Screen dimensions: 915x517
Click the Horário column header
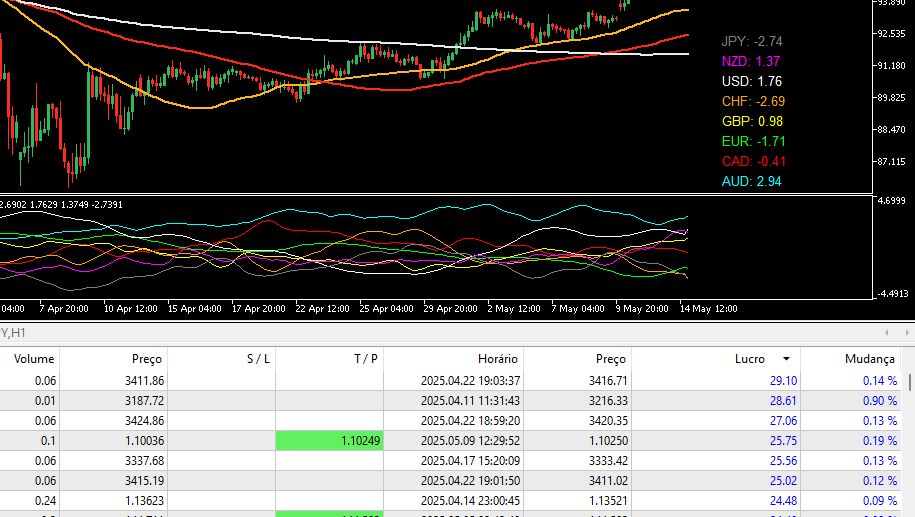point(498,359)
